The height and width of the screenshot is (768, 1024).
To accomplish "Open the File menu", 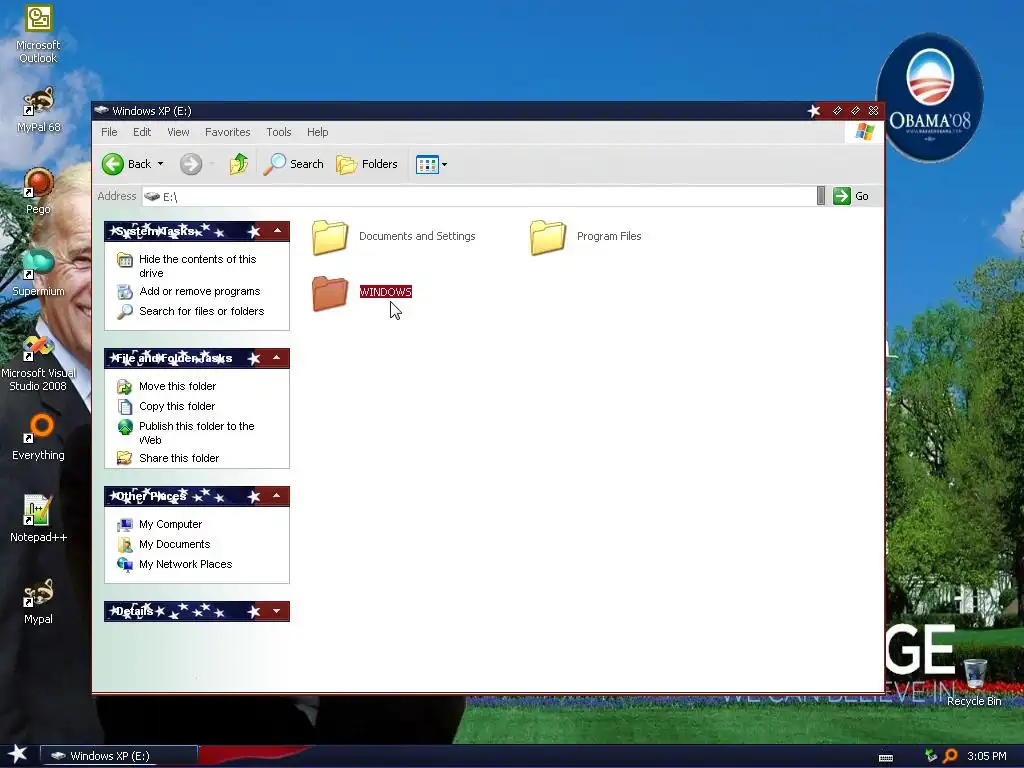I will 109,132.
